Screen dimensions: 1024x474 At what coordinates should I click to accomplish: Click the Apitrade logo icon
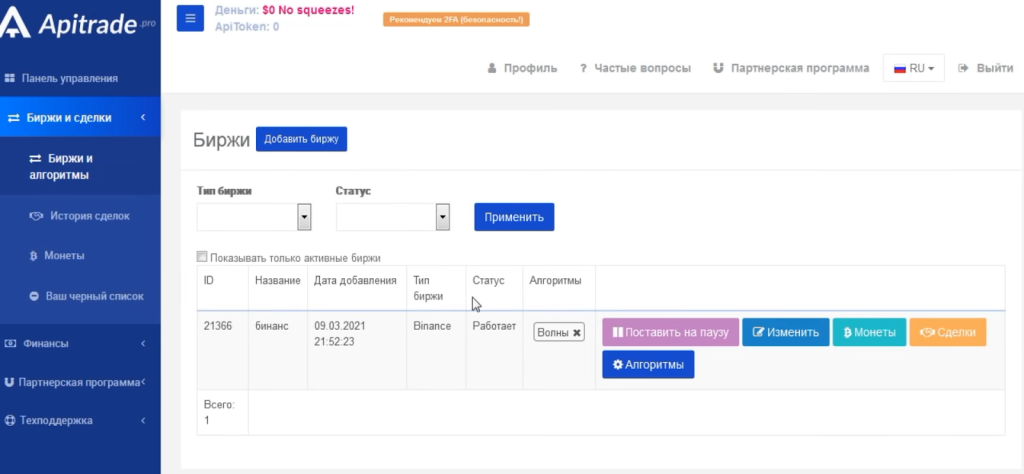pyautogui.click(x=19, y=24)
